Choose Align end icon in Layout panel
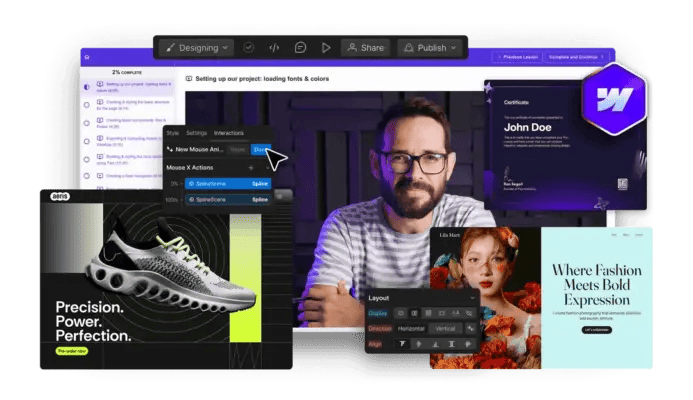Screen dimensions: 693x400 tap(435, 344)
